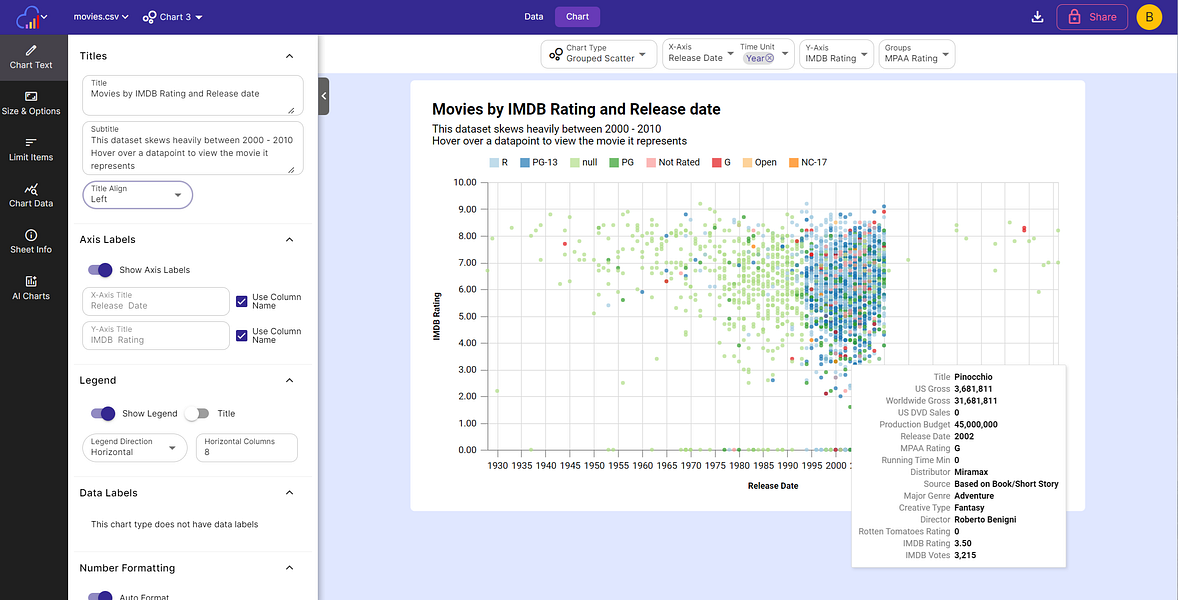Open the Size & Options panel
Viewport: 1178px width, 600px height.
31,103
